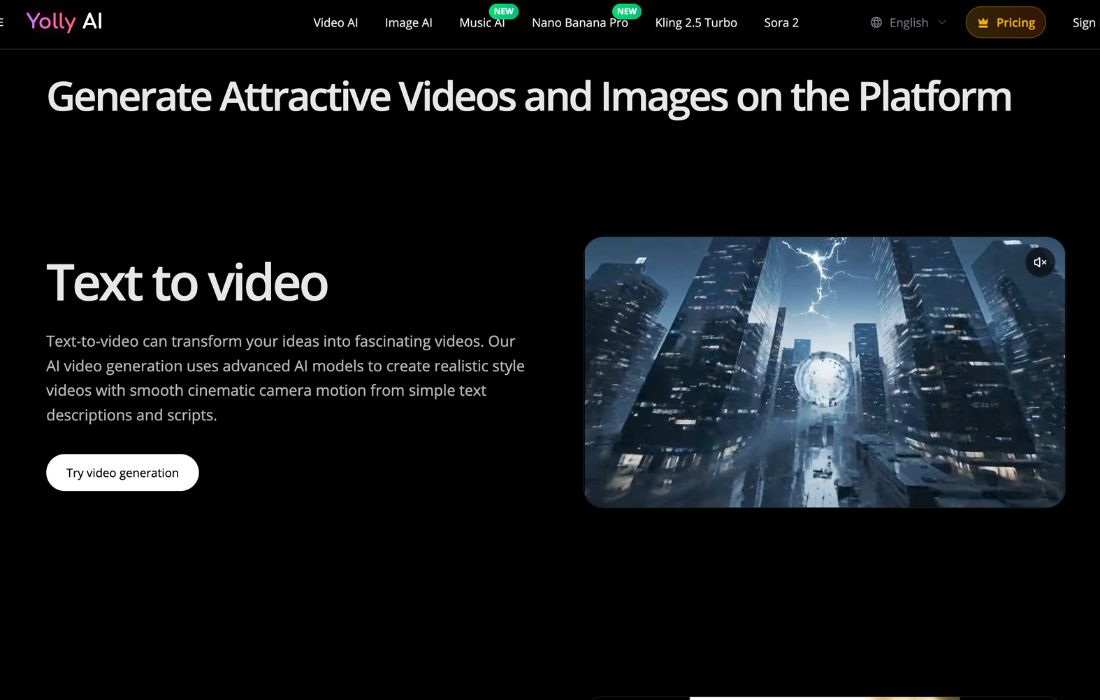This screenshot has width=1100, height=700.
Task: Open Kling 2.5 Turbo page
Action: click(x=695, y=23)
